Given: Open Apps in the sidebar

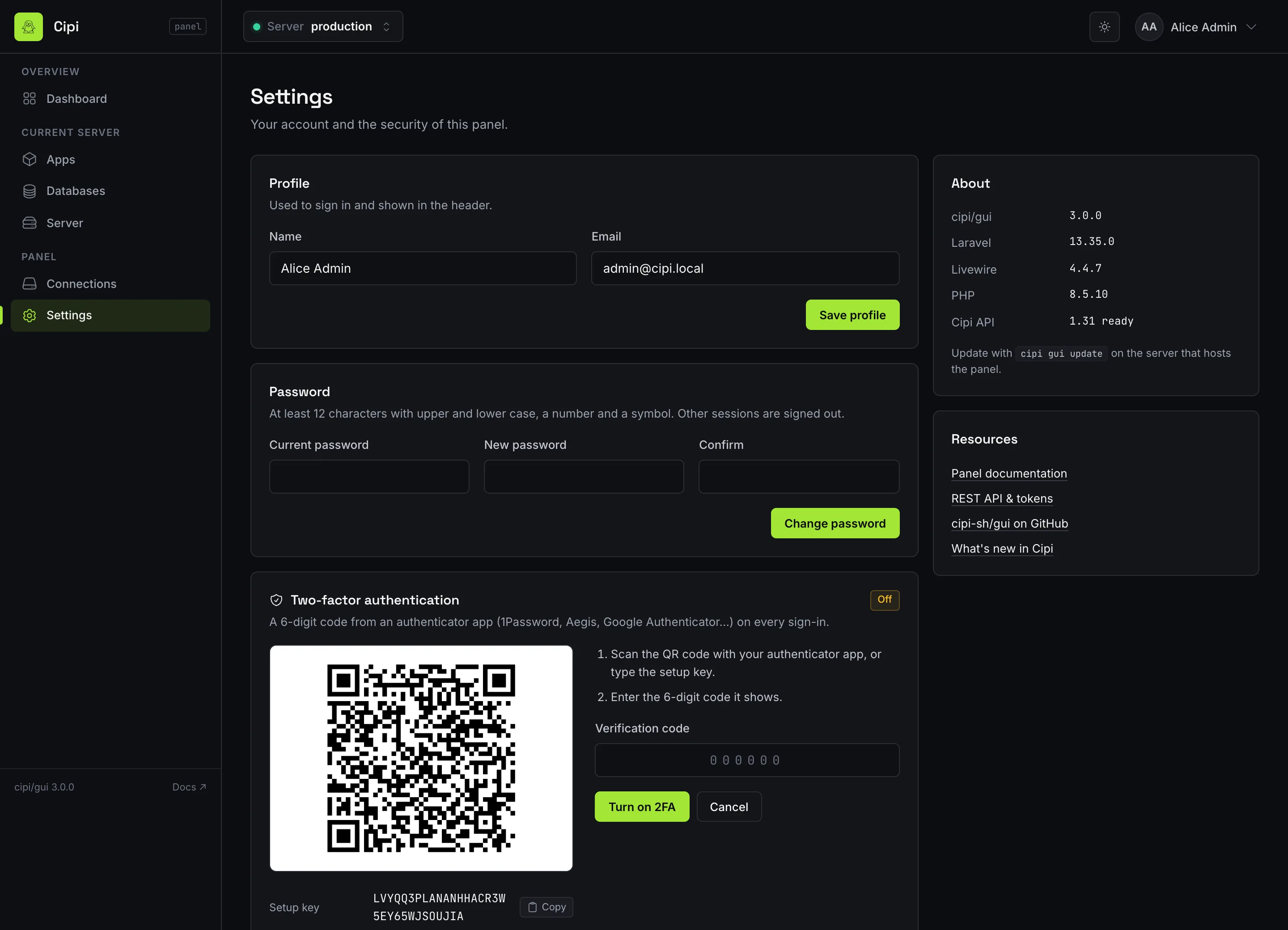Looking at the screenshot, I should point(110,160).
